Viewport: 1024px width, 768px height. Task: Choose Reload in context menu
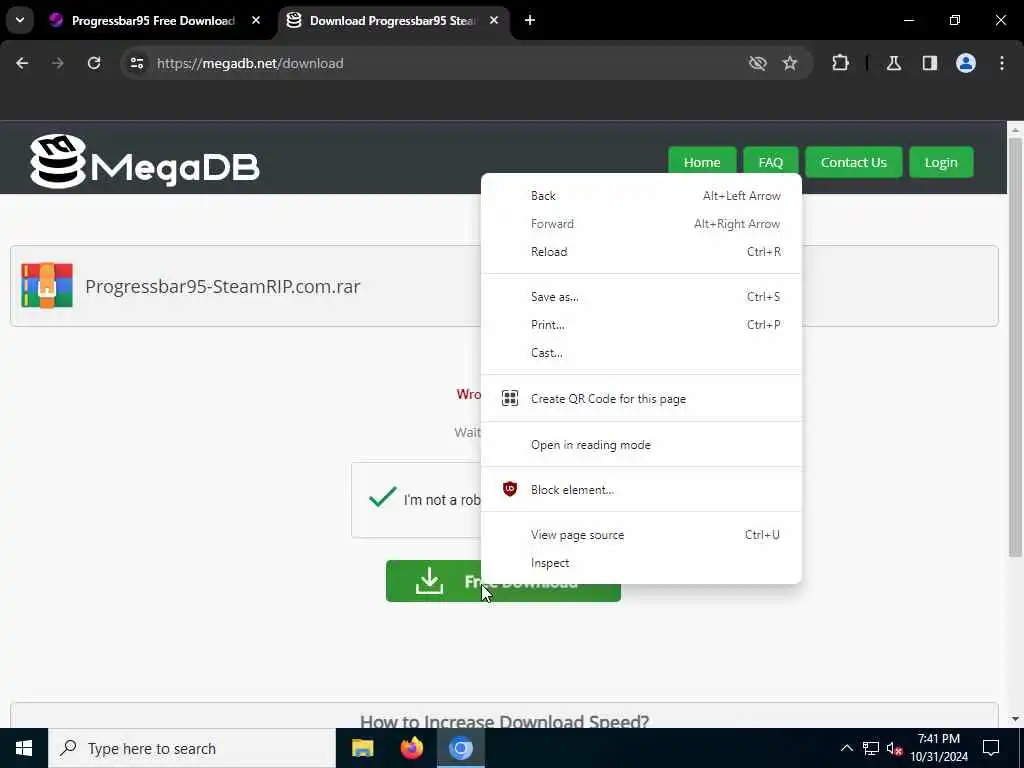click(x=641, y=252)
